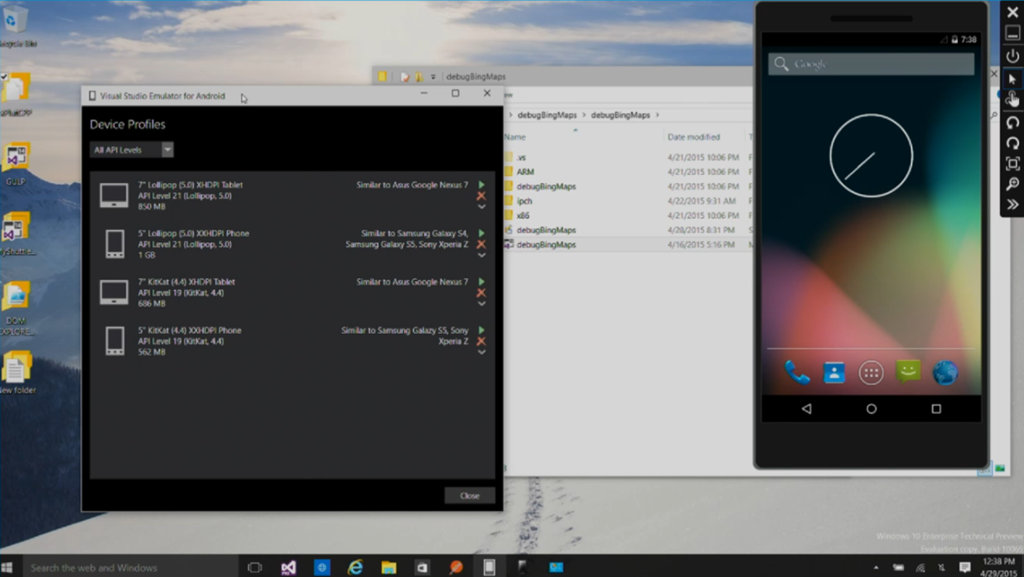
Task: Open Visual Studio from taskbar
Action: tap(288, 567)
